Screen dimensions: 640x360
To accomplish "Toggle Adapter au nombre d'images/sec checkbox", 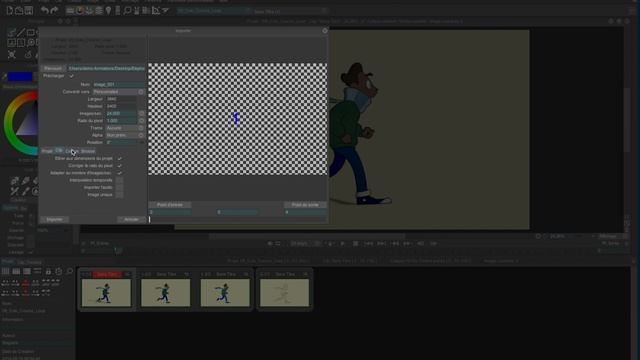I will point(119,173).
